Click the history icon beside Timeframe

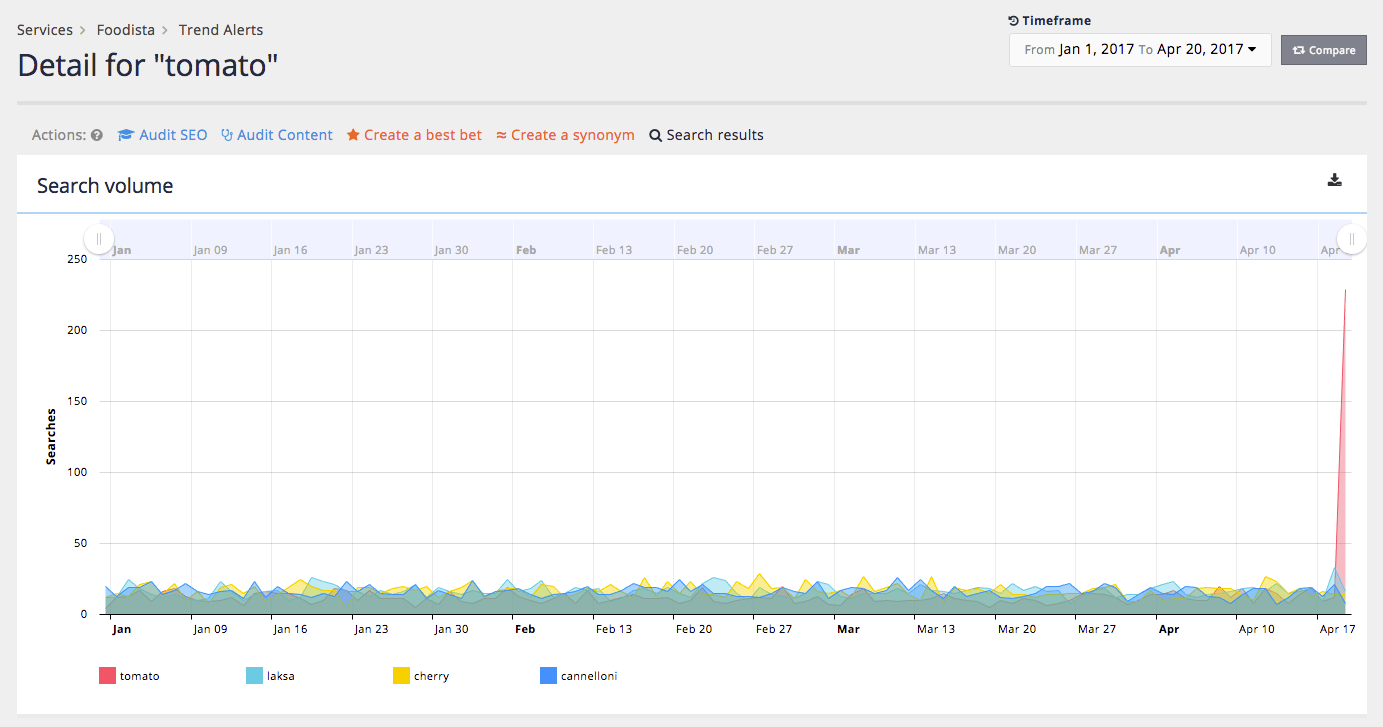point(1014,21)
